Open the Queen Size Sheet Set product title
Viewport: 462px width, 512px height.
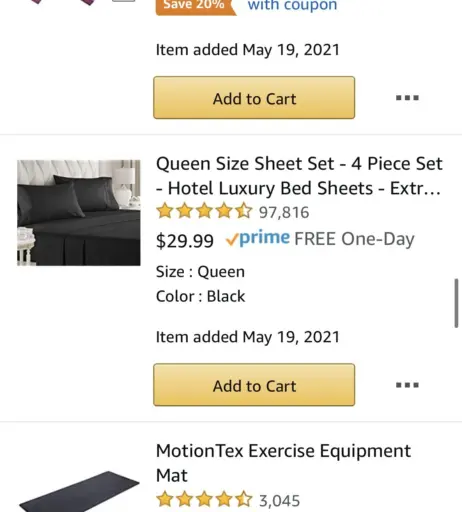[x=299, y=176]
